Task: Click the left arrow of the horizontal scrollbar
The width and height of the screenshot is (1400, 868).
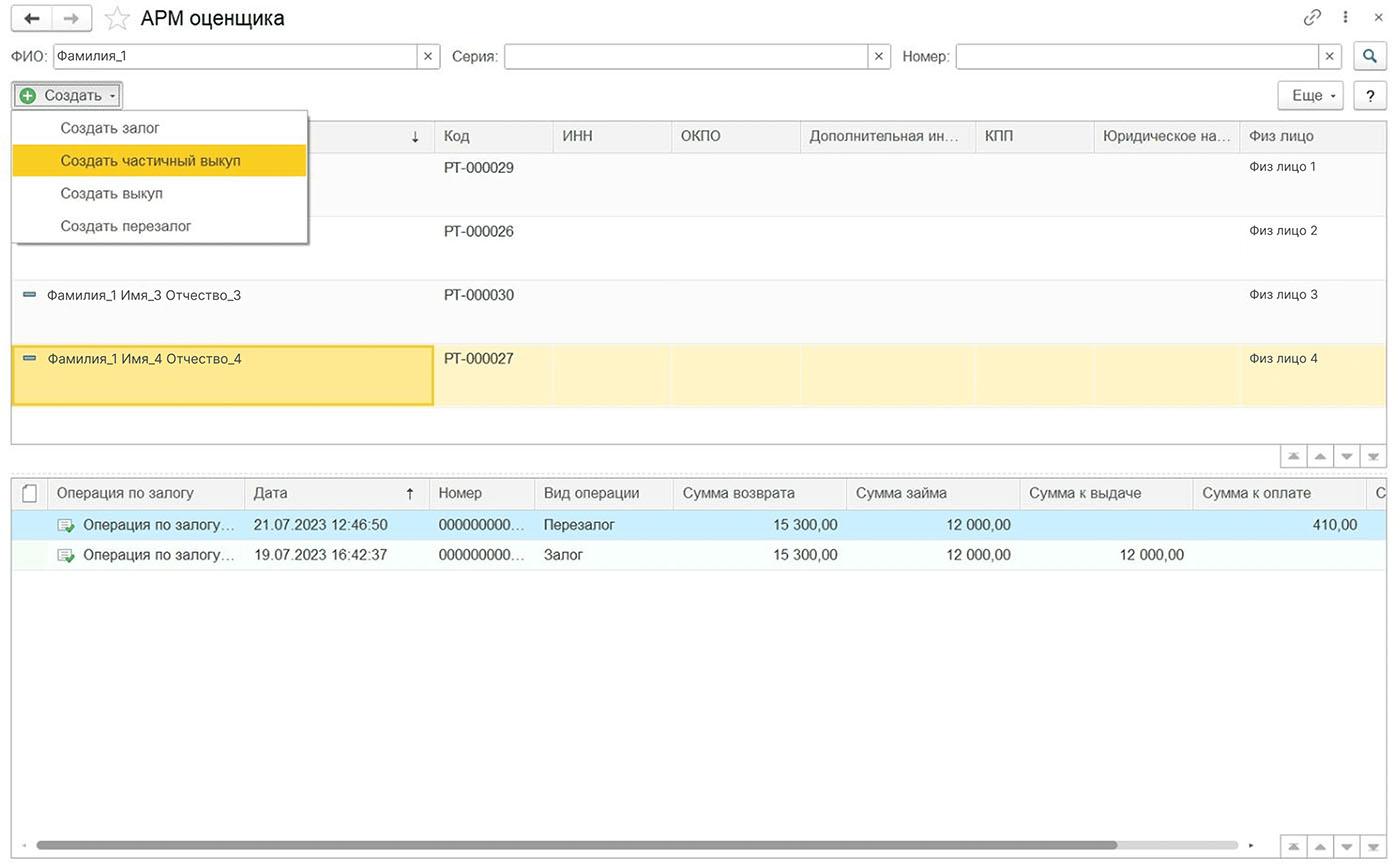Action: click(24, 845)
